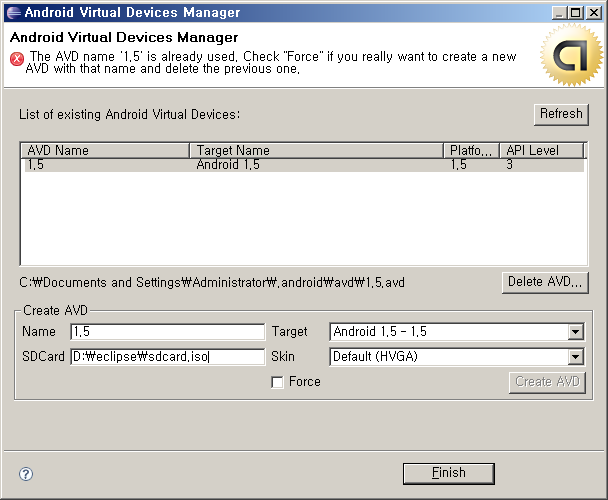Click the API Level column header
Image resolution: width=608 pixels, height=500 pixels.
541,150
